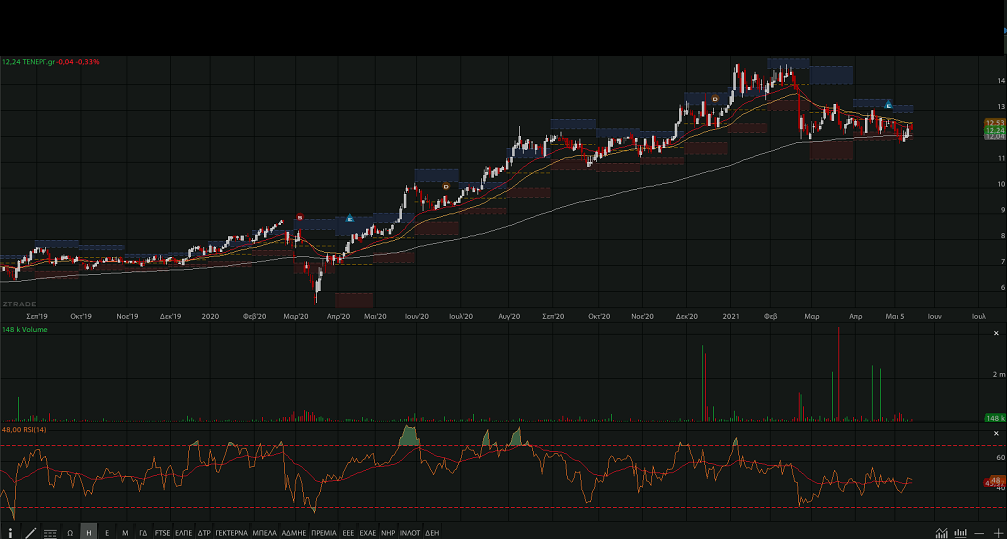Load the ΜΠΕΛΑ stock chart
The image size is (1007, 539).
pyautogui.click(x=265, y=533)
